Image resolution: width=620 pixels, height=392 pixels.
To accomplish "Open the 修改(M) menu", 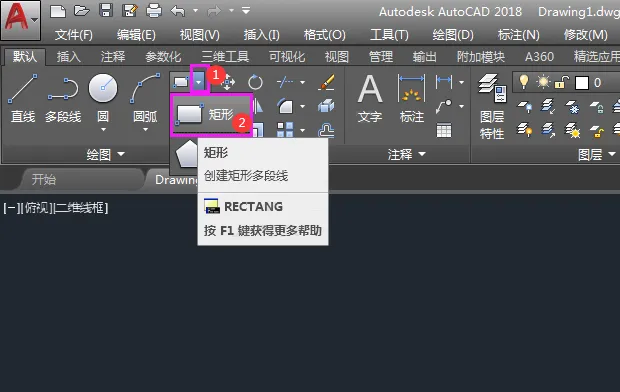I will coord(586,35).
